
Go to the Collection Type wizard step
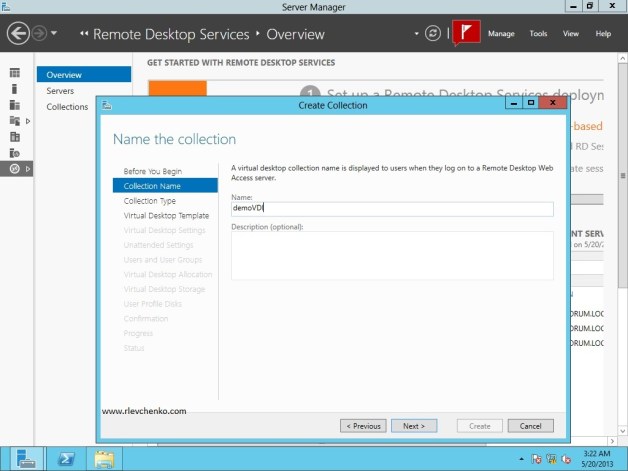click(x=149, y=201)
